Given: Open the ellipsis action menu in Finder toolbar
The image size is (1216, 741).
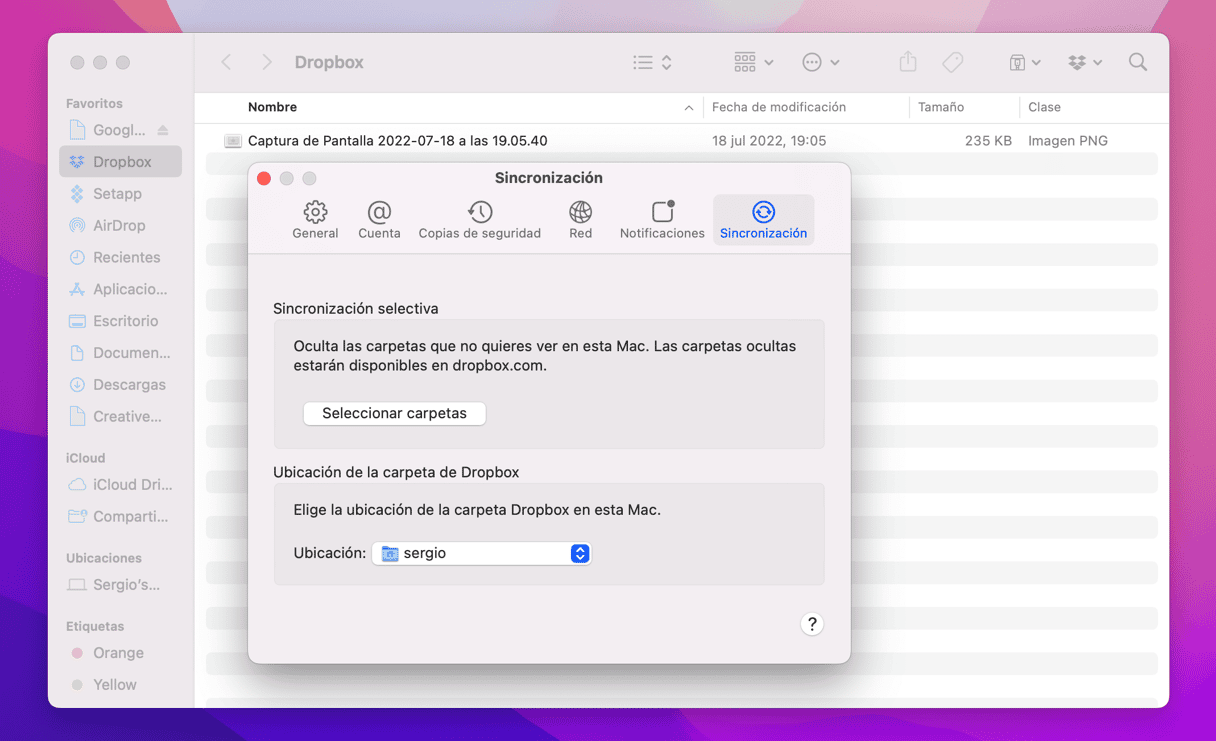Looking at the screenshot, I should point(821,62).
